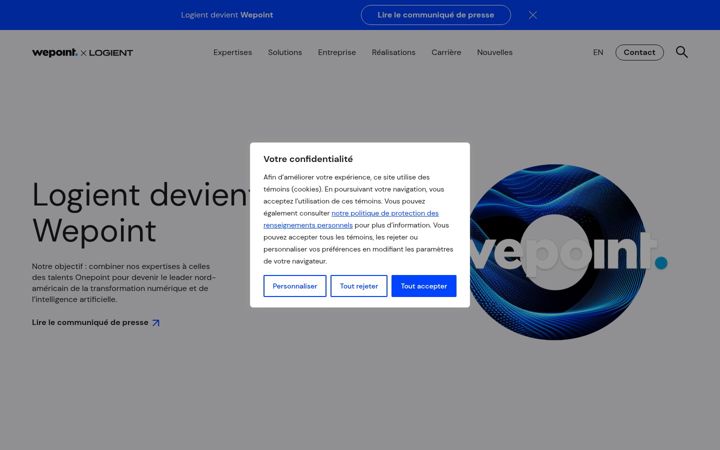Open the Carrière menu item

click(446, 52)
